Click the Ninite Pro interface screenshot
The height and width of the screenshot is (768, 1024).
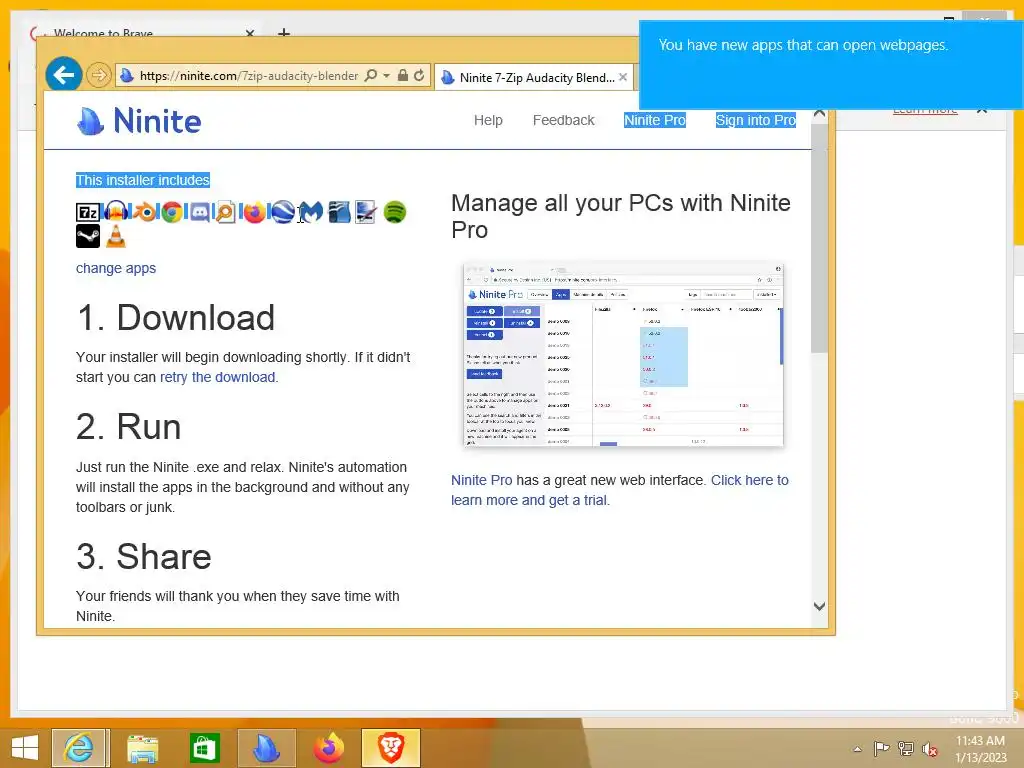623,355
